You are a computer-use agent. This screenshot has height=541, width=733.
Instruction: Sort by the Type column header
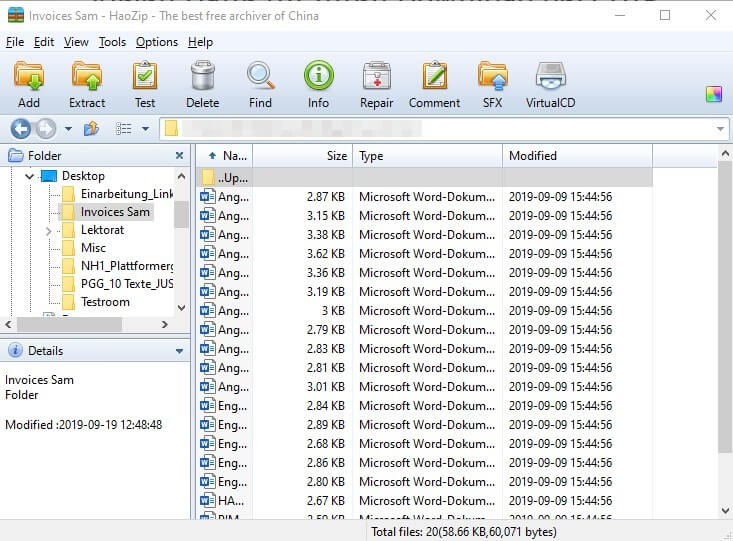(x=427, y=156)
